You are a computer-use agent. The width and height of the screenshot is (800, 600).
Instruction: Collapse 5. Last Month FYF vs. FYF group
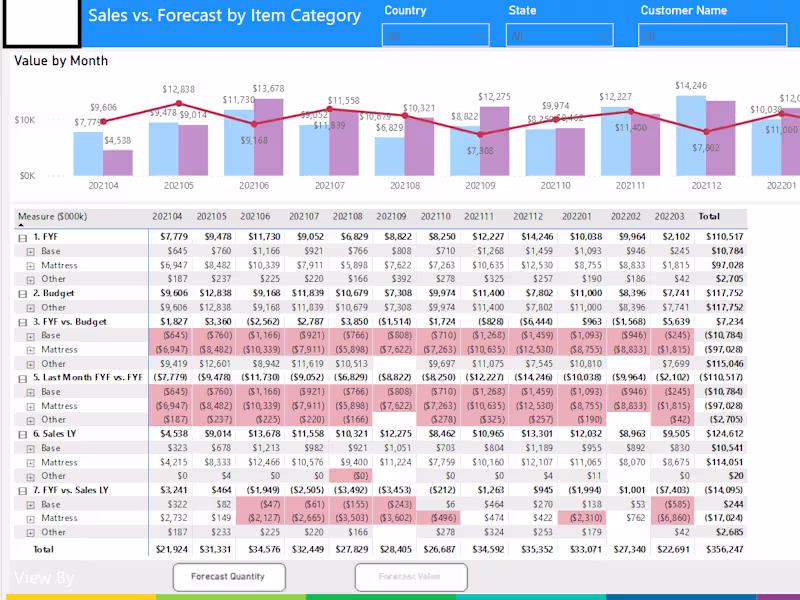[22, 379]
